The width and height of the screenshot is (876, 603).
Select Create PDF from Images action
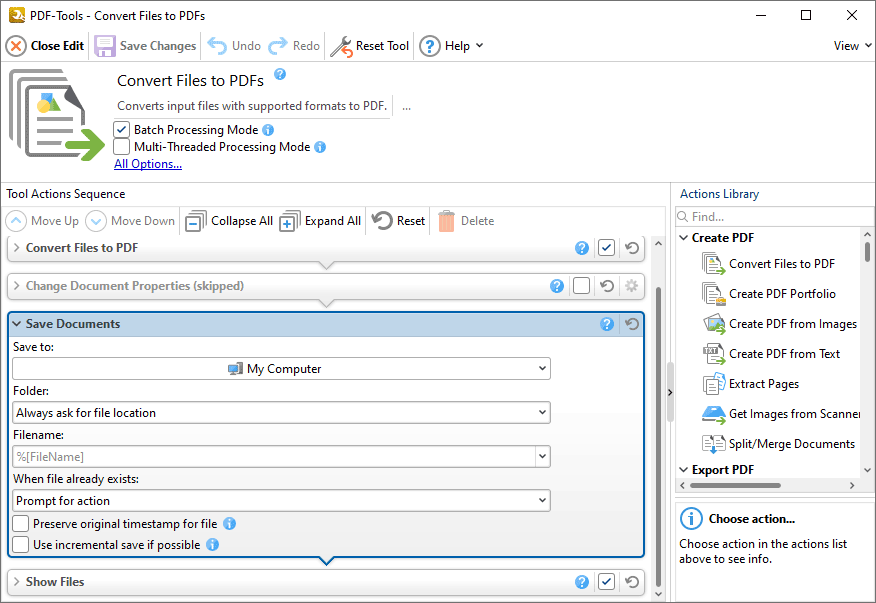780,324
